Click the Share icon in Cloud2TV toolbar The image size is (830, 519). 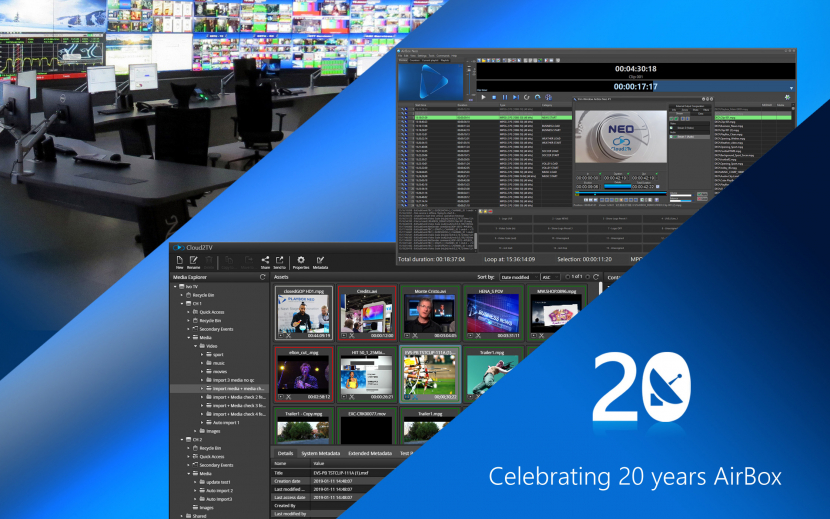(x=265, y=260)
